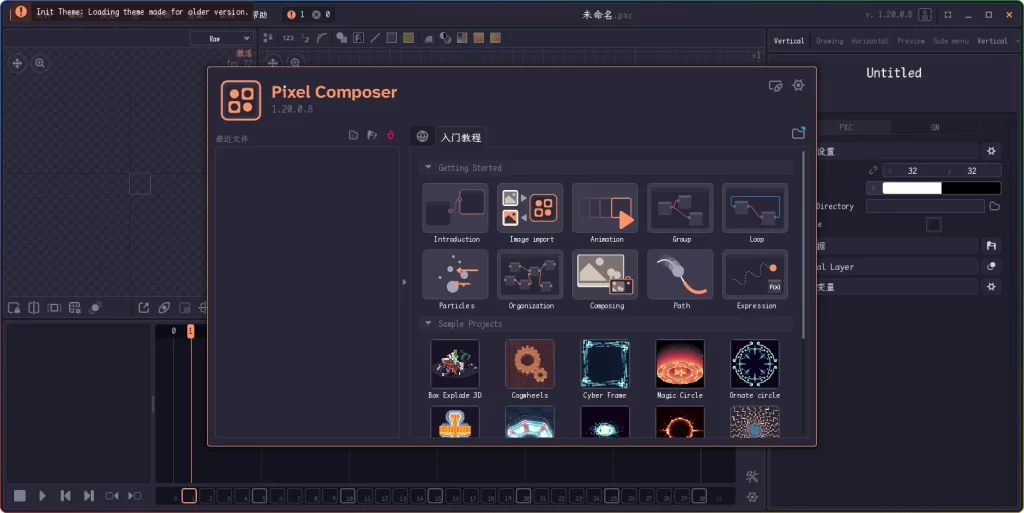Viewport: 1024px width, 513px height.
Task: Click the diagonal line icon in graph toolbar
Action: pos(375,38)
